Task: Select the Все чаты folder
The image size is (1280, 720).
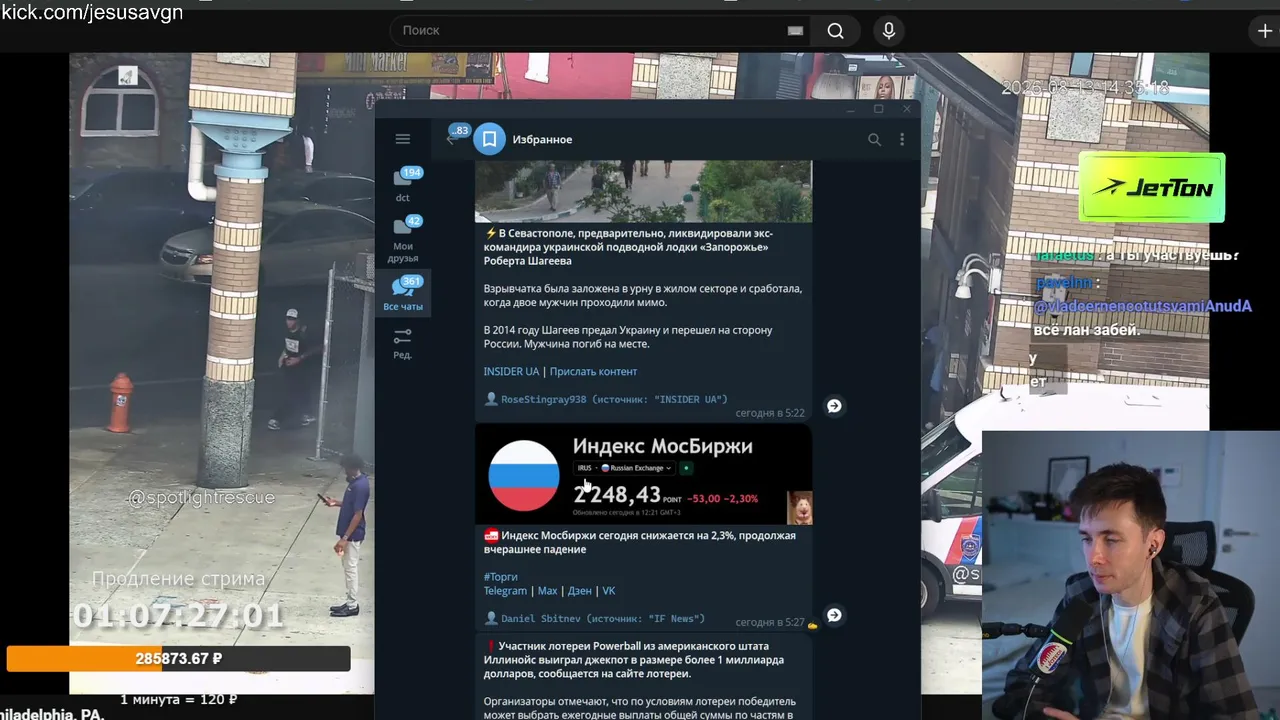Action: (402, 294)
